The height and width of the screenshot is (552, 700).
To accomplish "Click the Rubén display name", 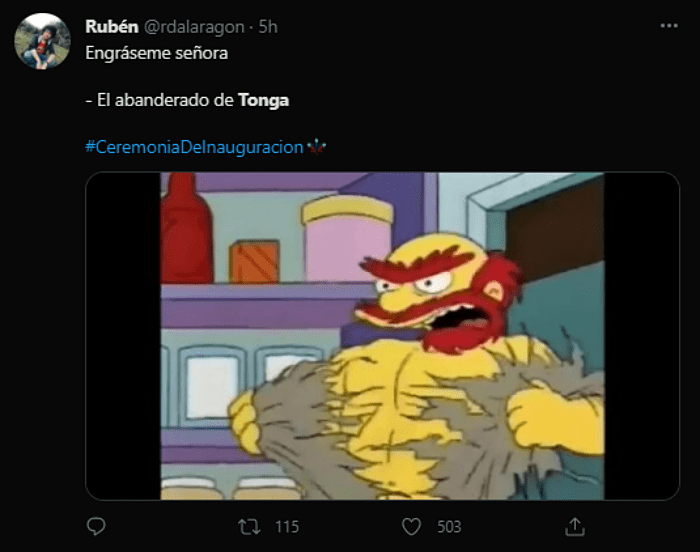I will 112,27.
